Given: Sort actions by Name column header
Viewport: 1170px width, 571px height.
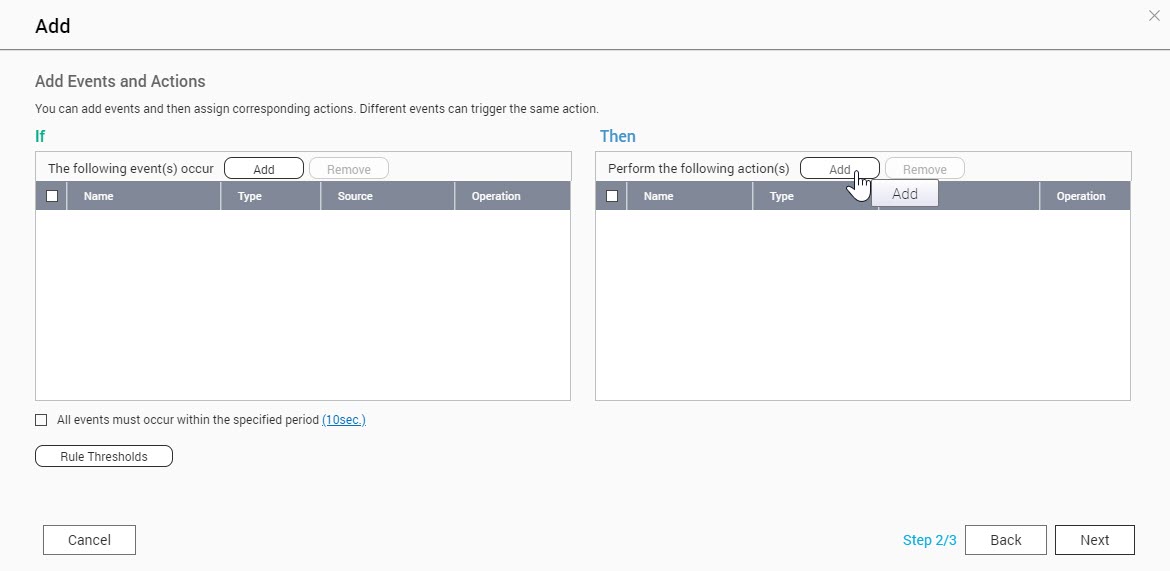Looking at the screenshot, I should pyautogui.click(x=658, y=196).
